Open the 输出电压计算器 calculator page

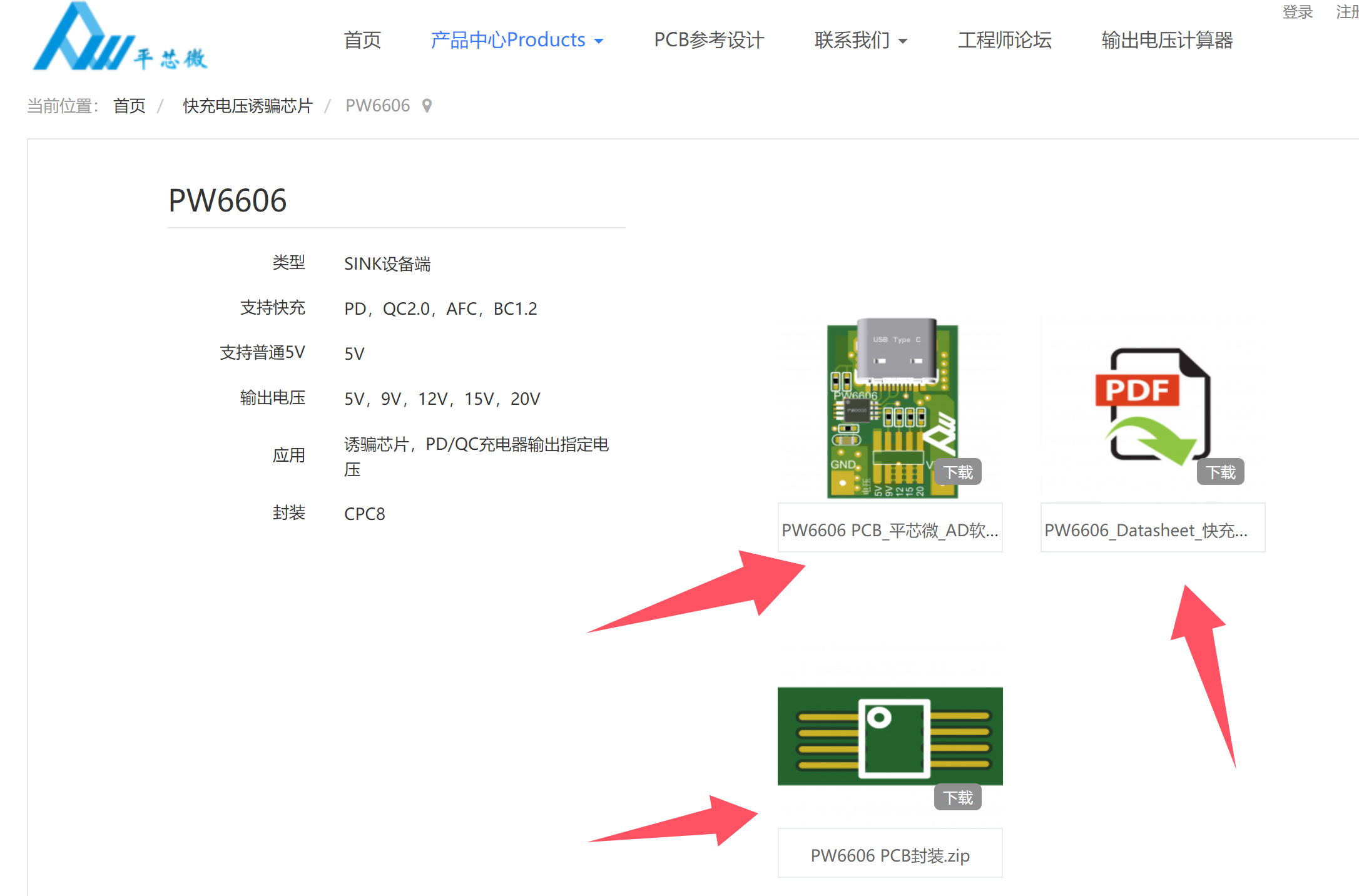(x=1167, y=40)
